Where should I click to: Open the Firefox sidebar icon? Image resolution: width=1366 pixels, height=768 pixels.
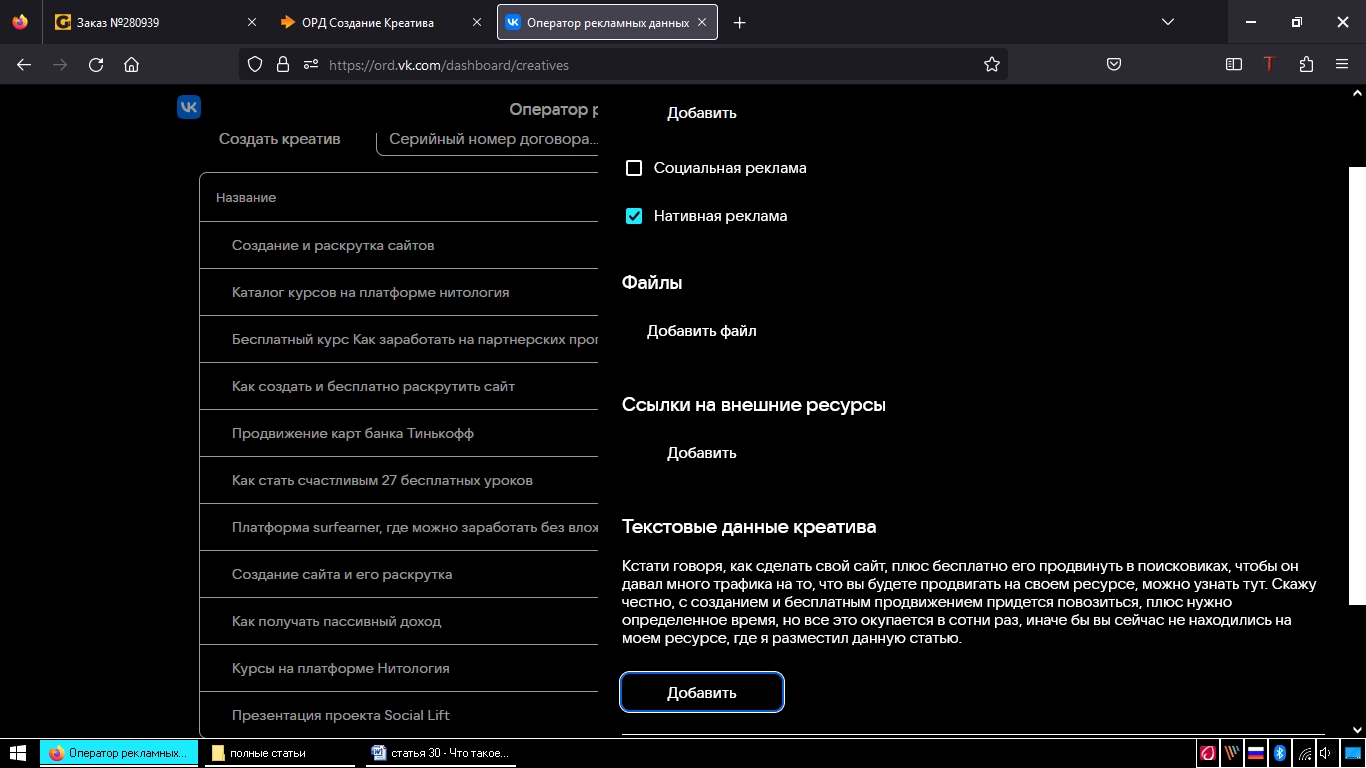(1234, 65)
